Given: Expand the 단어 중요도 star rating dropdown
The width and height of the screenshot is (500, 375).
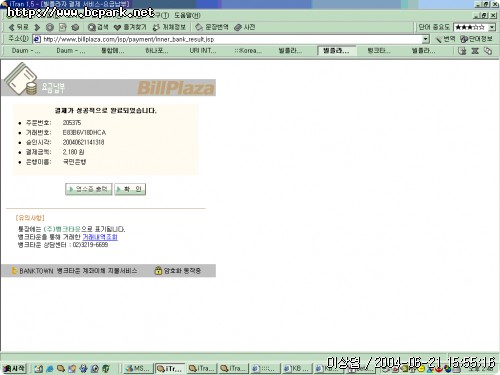Looking at the screenshot, I should click(492, 27).
